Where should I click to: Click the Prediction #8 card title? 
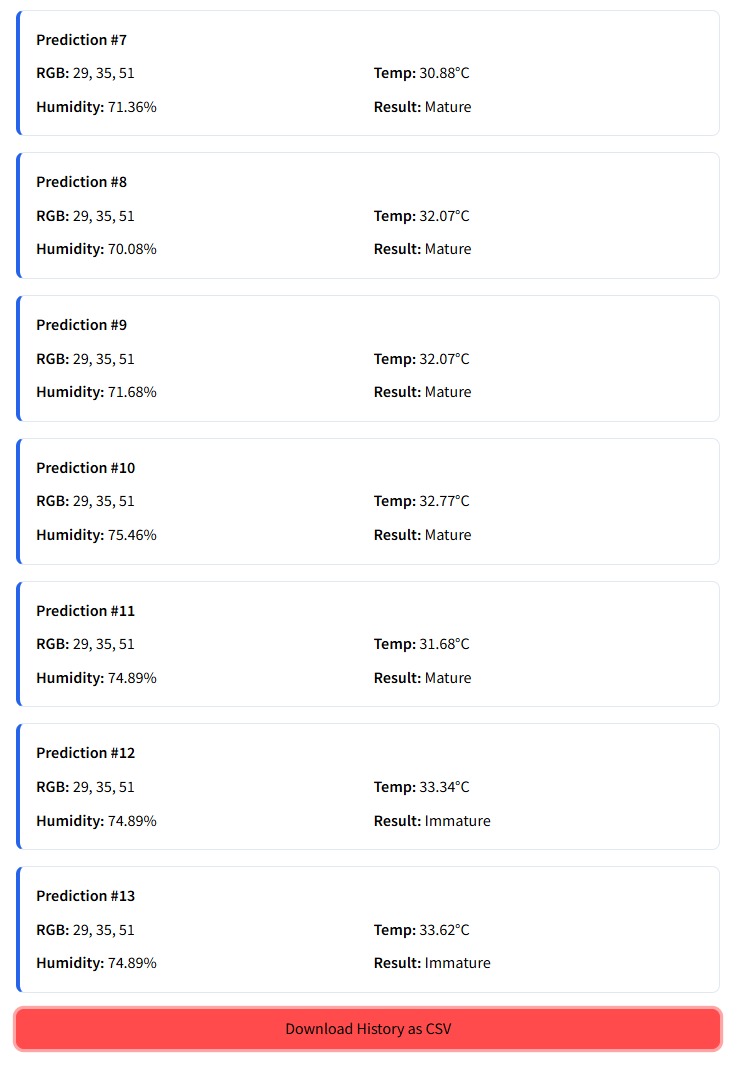pyautogui.click(x=81, y=182)
